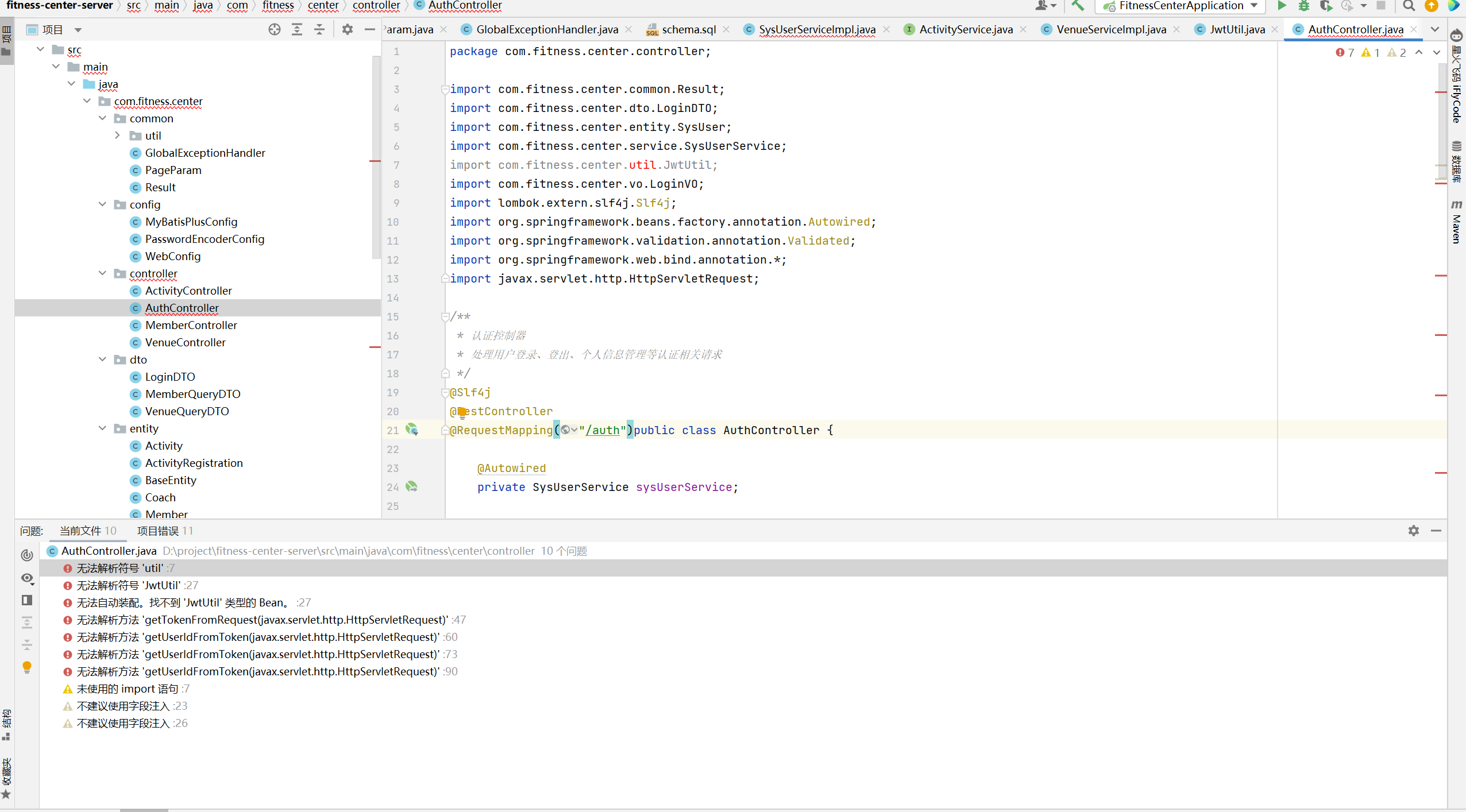Toggle the preview pane icon in Problems

coord(27,600)
